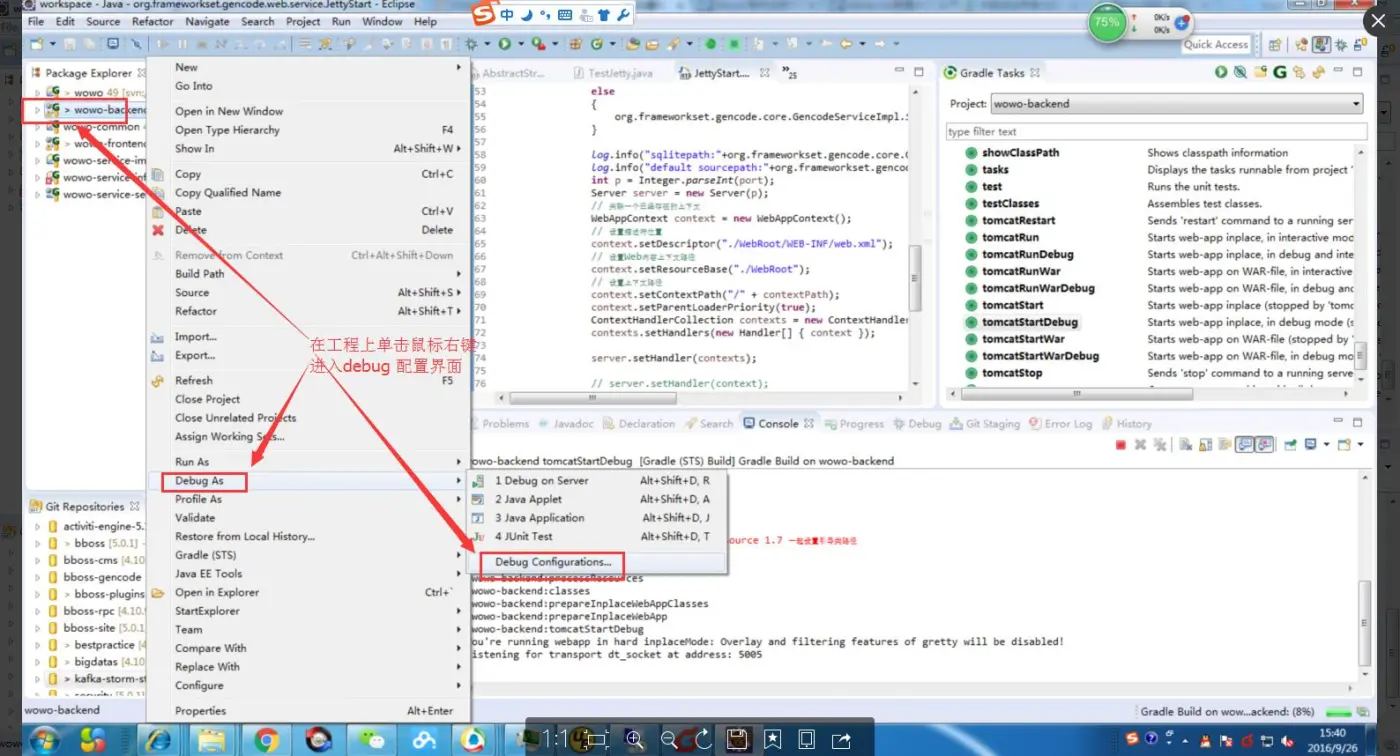Select wowo-backend in Package Explorer
1400x756 pixels.
109,110
